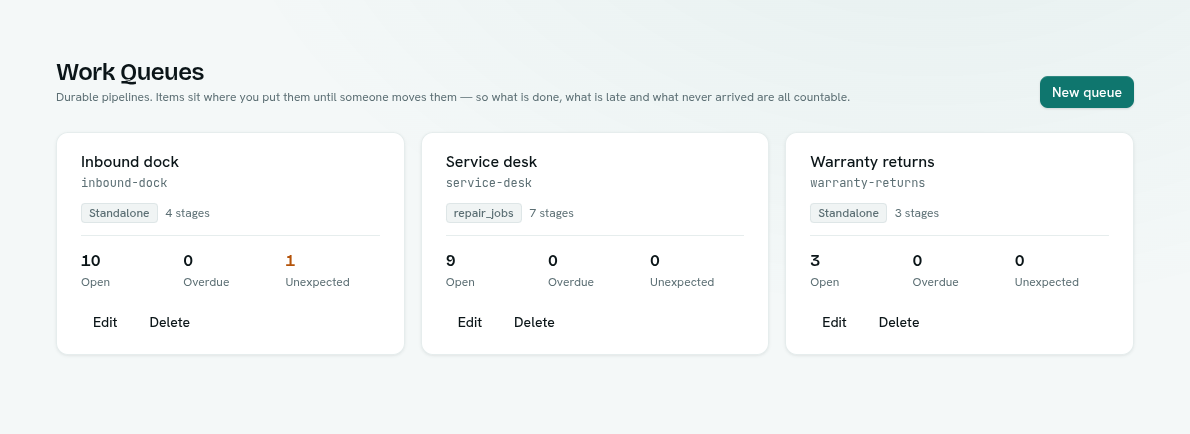Click the '3 stages' label
Image resolution: width=1190 pixels, height=434 pixels.
917,213
